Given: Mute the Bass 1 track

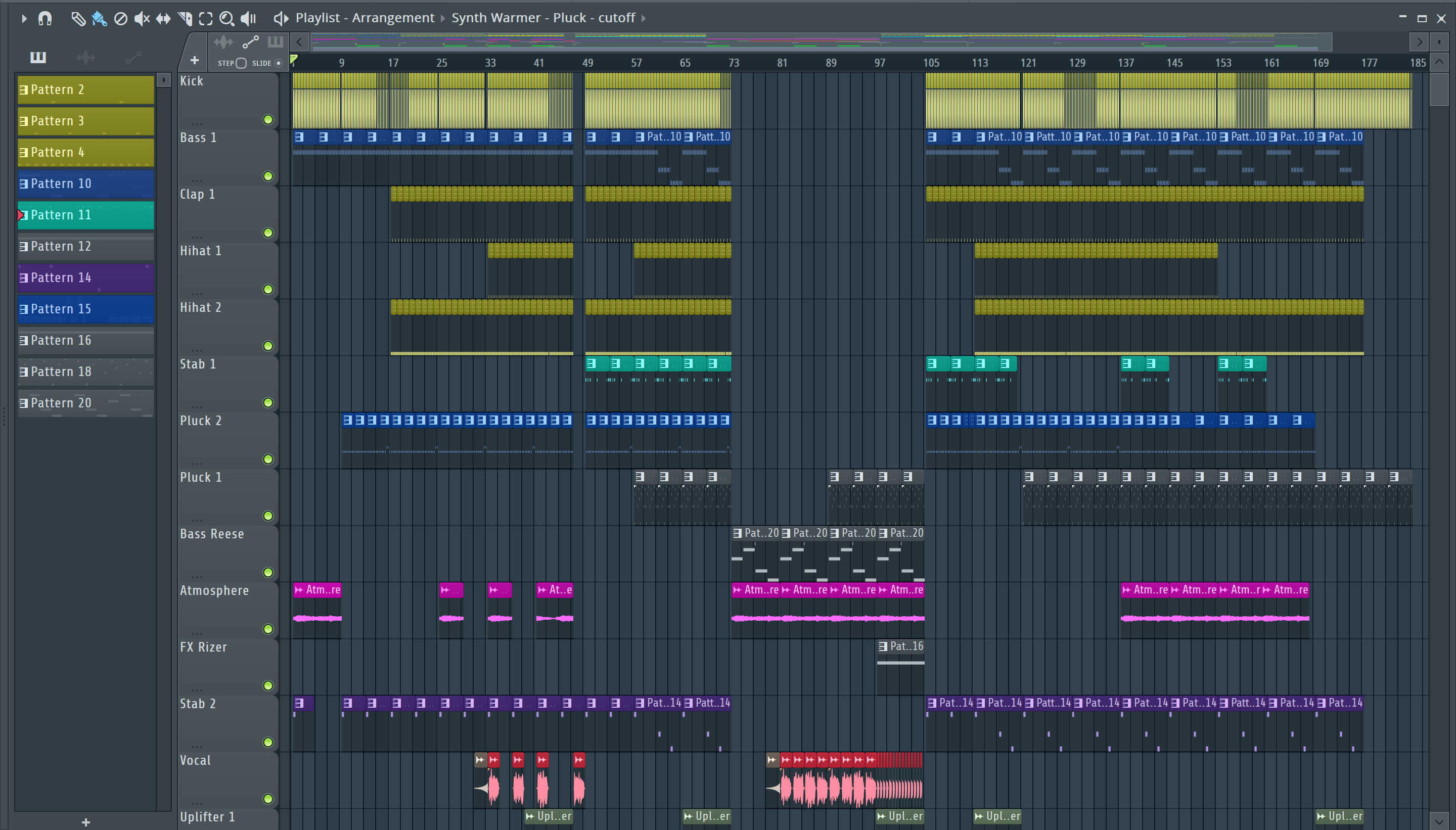Looking at the screenshot, I should coord(268,176).
